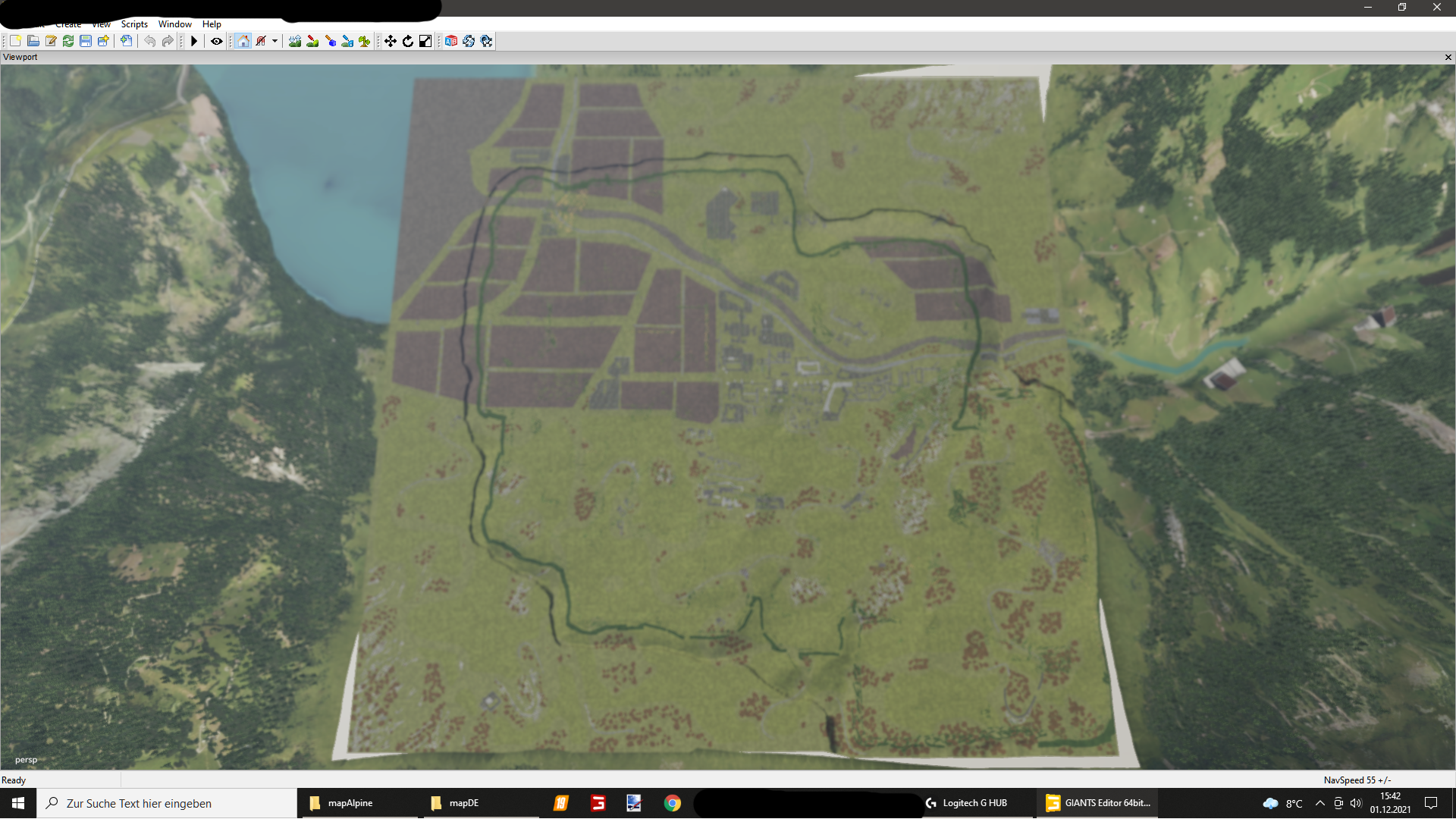Show hidden system tray icons chevron
This screenshot has width=1456, height=819.
[1319, 803]
